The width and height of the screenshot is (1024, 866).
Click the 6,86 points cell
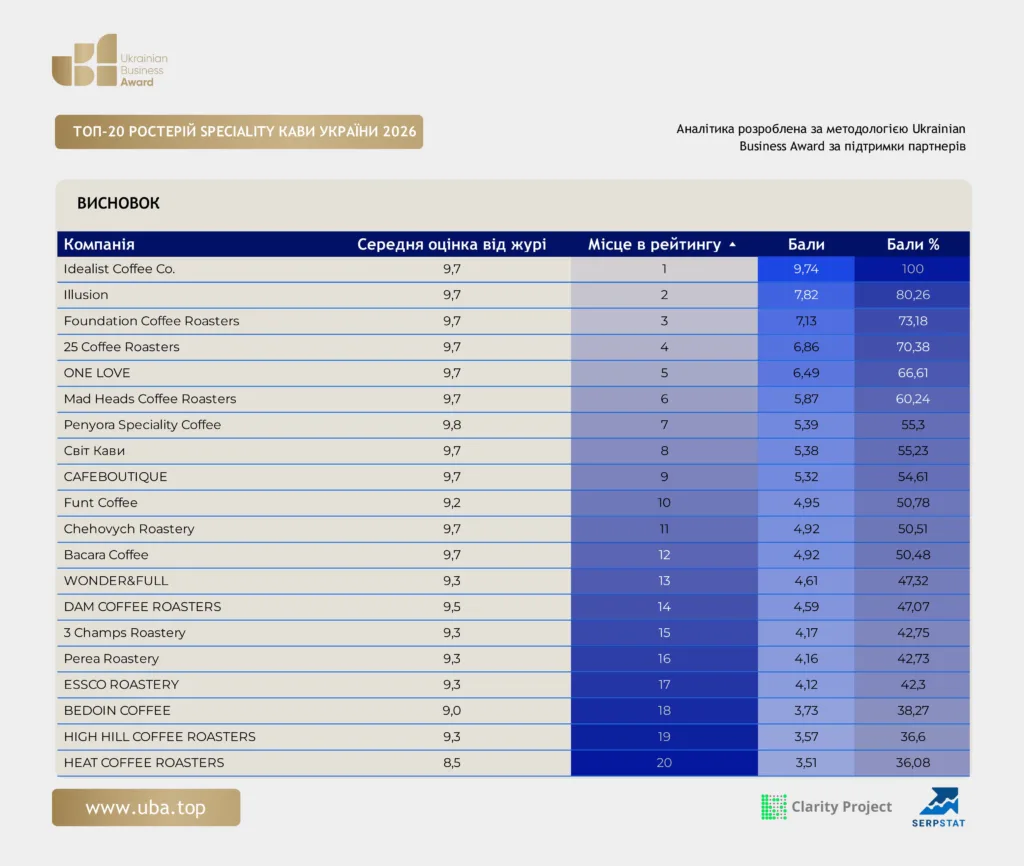806,347
